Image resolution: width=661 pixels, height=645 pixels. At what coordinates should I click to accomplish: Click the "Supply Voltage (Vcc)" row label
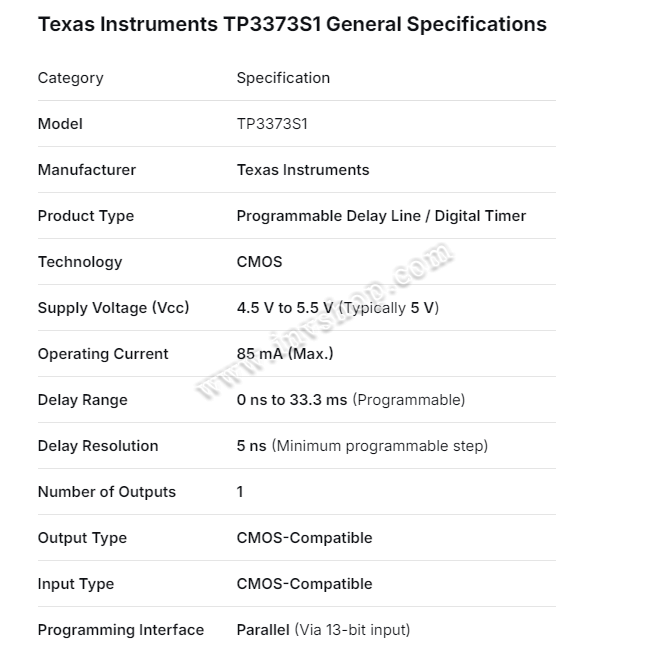pos(113,308)
